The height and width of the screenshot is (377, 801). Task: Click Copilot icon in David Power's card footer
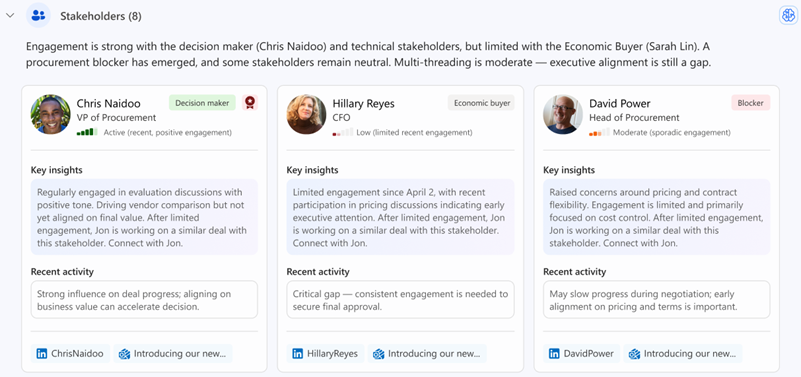634,354
